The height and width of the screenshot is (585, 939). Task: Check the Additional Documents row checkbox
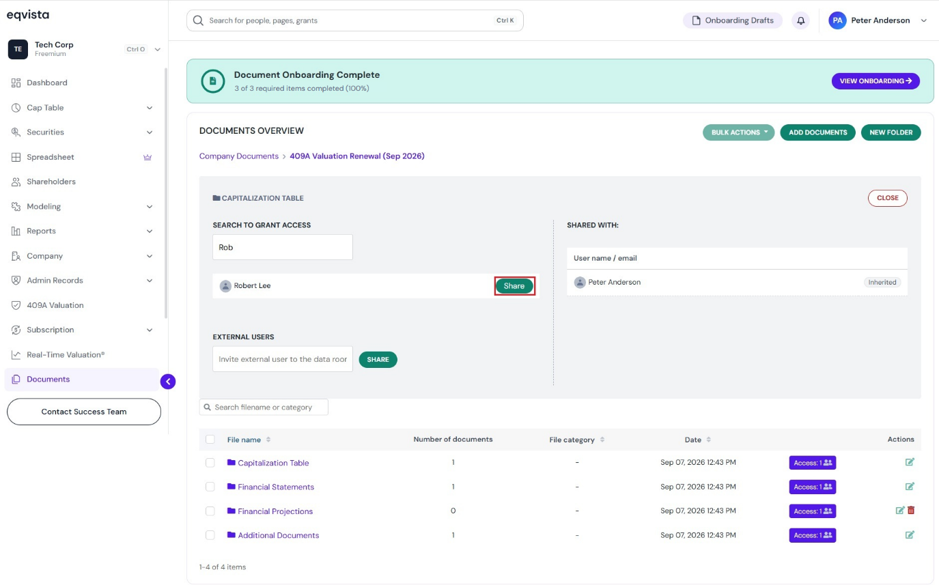point(210,535)
